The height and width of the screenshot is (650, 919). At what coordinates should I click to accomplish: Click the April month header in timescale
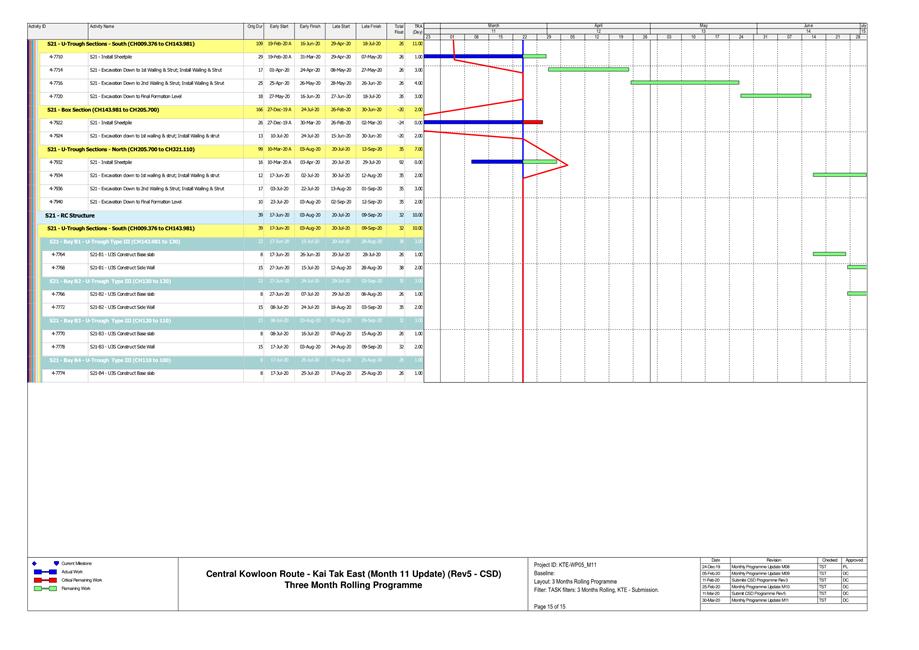598,24
